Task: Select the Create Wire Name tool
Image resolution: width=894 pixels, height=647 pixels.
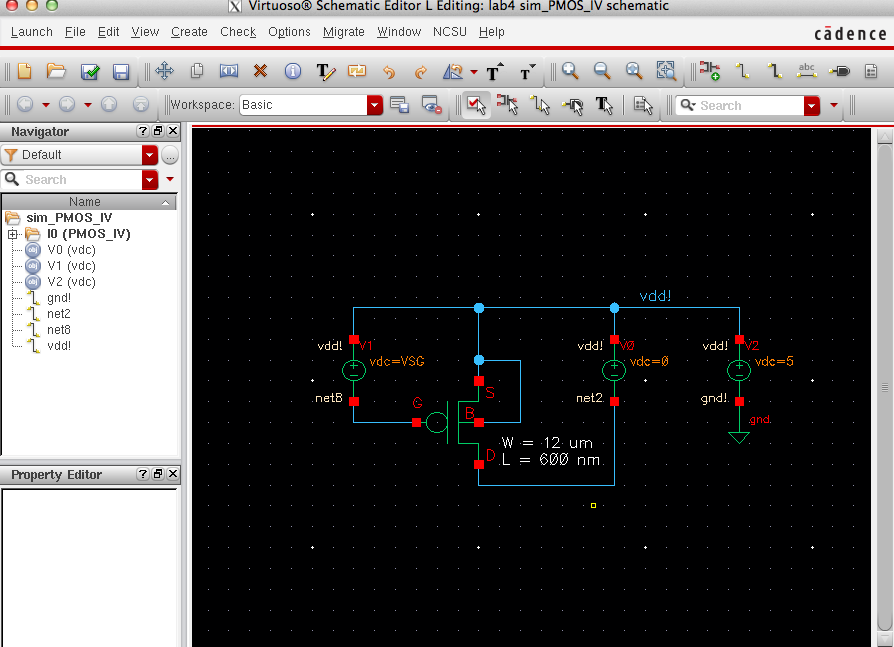Action: point(807,72)
